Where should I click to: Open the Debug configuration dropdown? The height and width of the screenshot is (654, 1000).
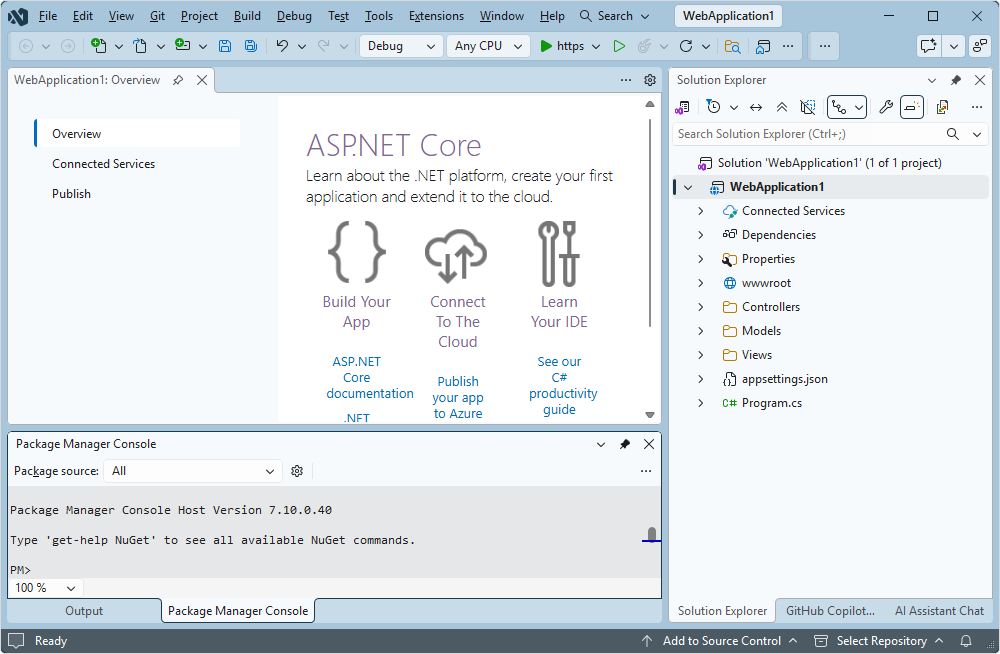point(401,46)
